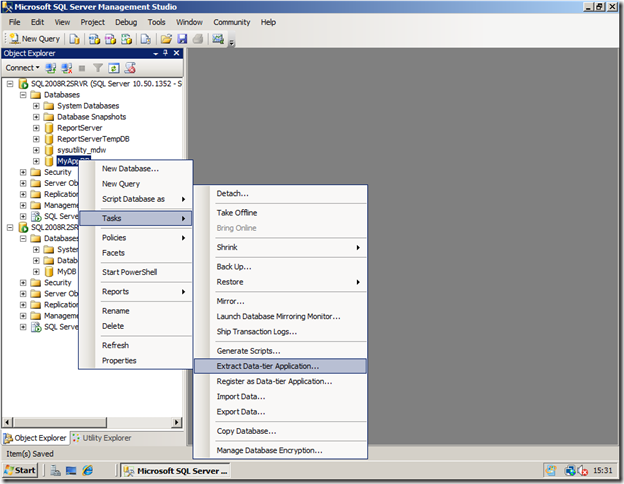
Task: Collapse the first SQL2008R2SRVR server node
Action: pyautogui.click(x=10, y=84)
